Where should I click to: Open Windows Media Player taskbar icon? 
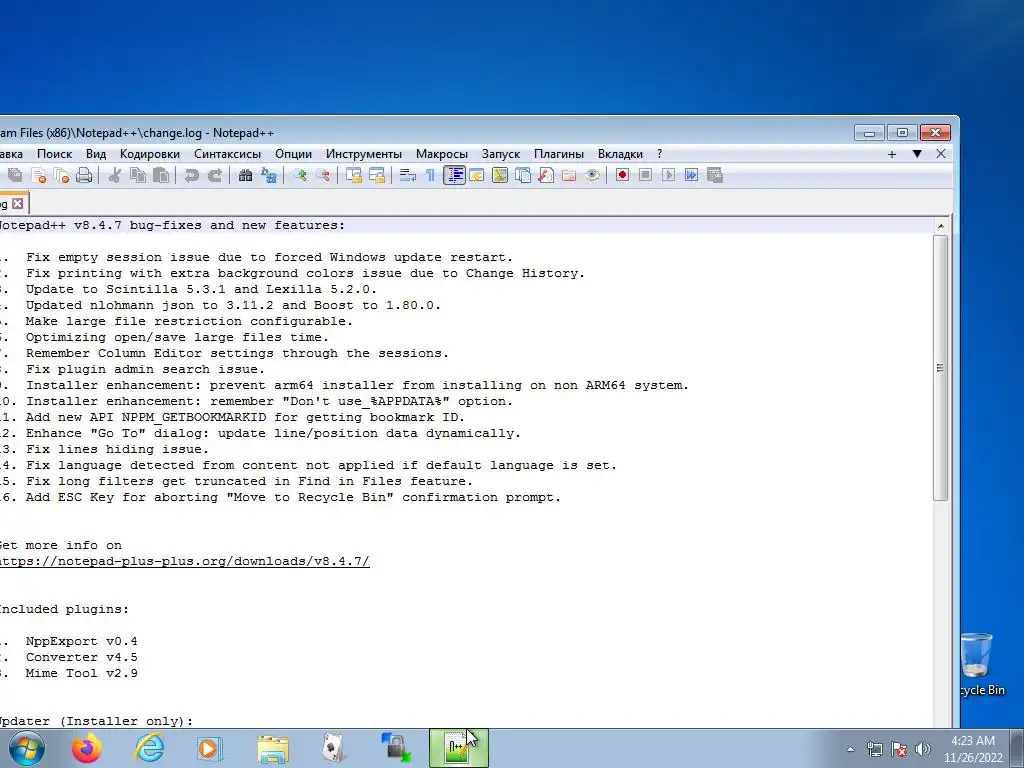pyautogui.click(x=210, y=748)
